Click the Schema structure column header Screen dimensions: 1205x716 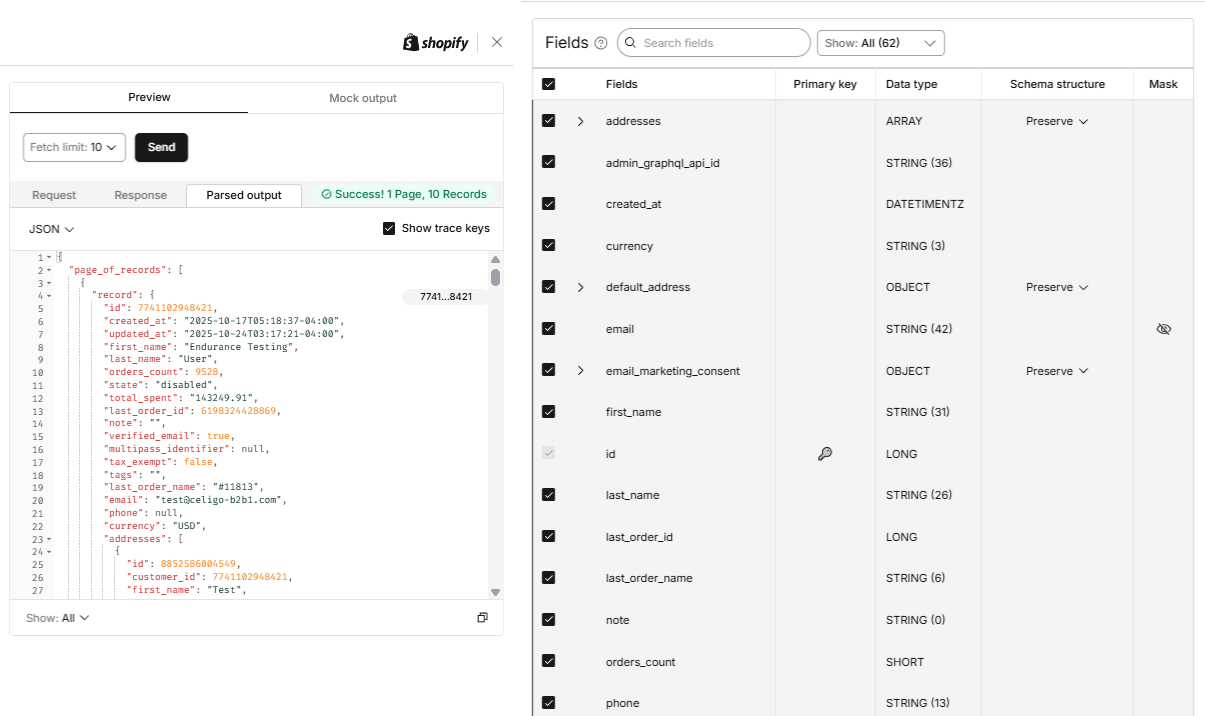[1057, 84]
